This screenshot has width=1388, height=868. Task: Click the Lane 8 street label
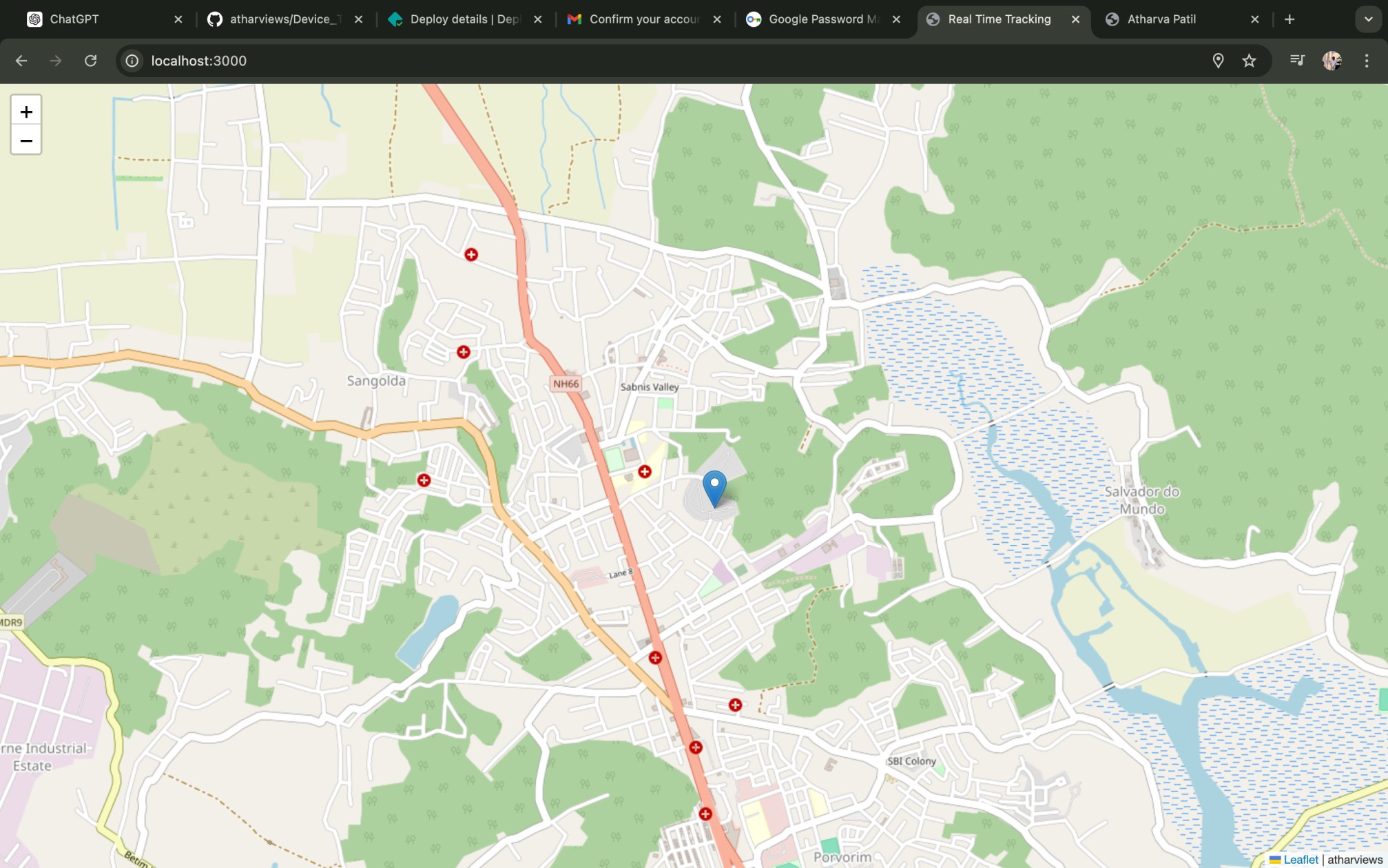coord(621,573)
